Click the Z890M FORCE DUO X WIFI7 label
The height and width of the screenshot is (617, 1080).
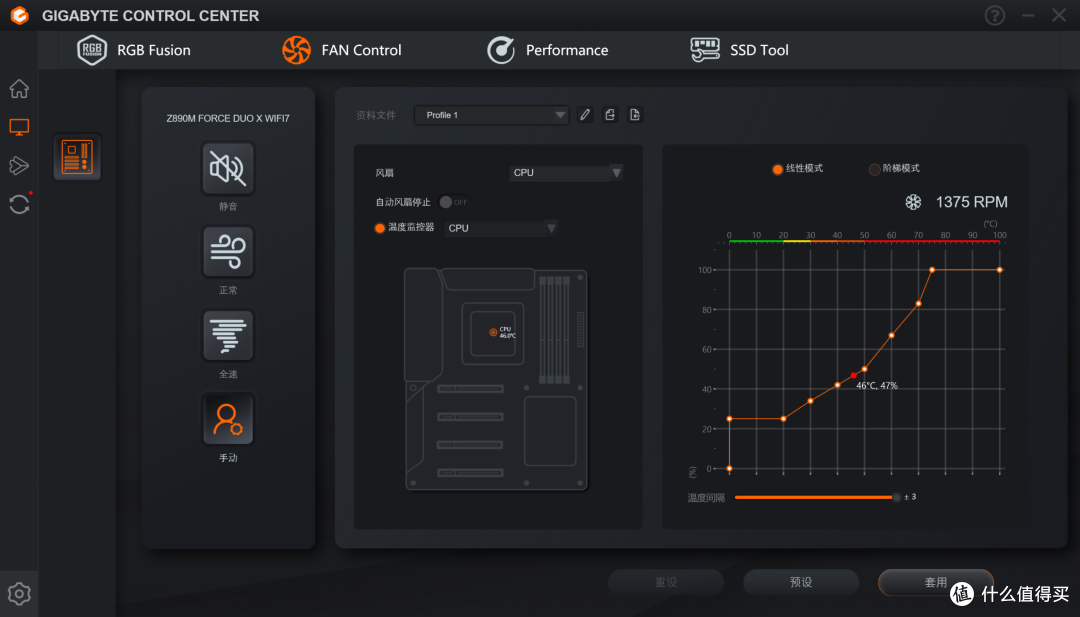click(228, 118)
